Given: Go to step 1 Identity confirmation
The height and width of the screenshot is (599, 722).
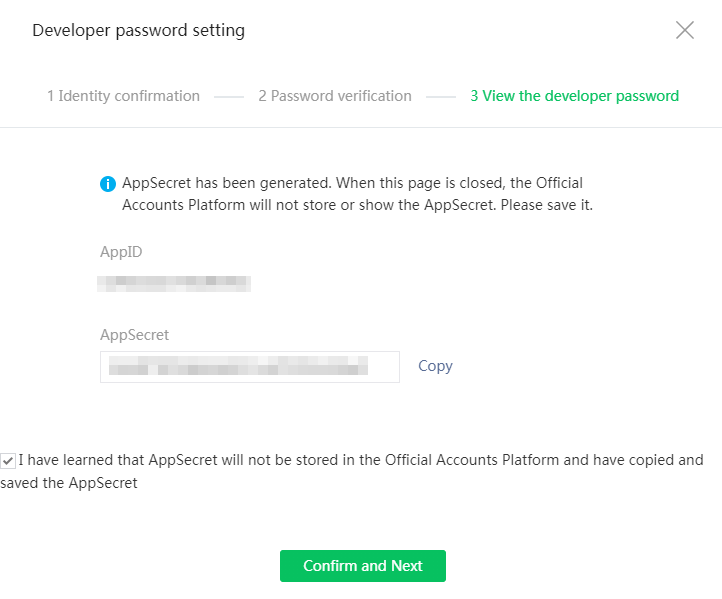Looking at the screenshot, I should point(123,96).
